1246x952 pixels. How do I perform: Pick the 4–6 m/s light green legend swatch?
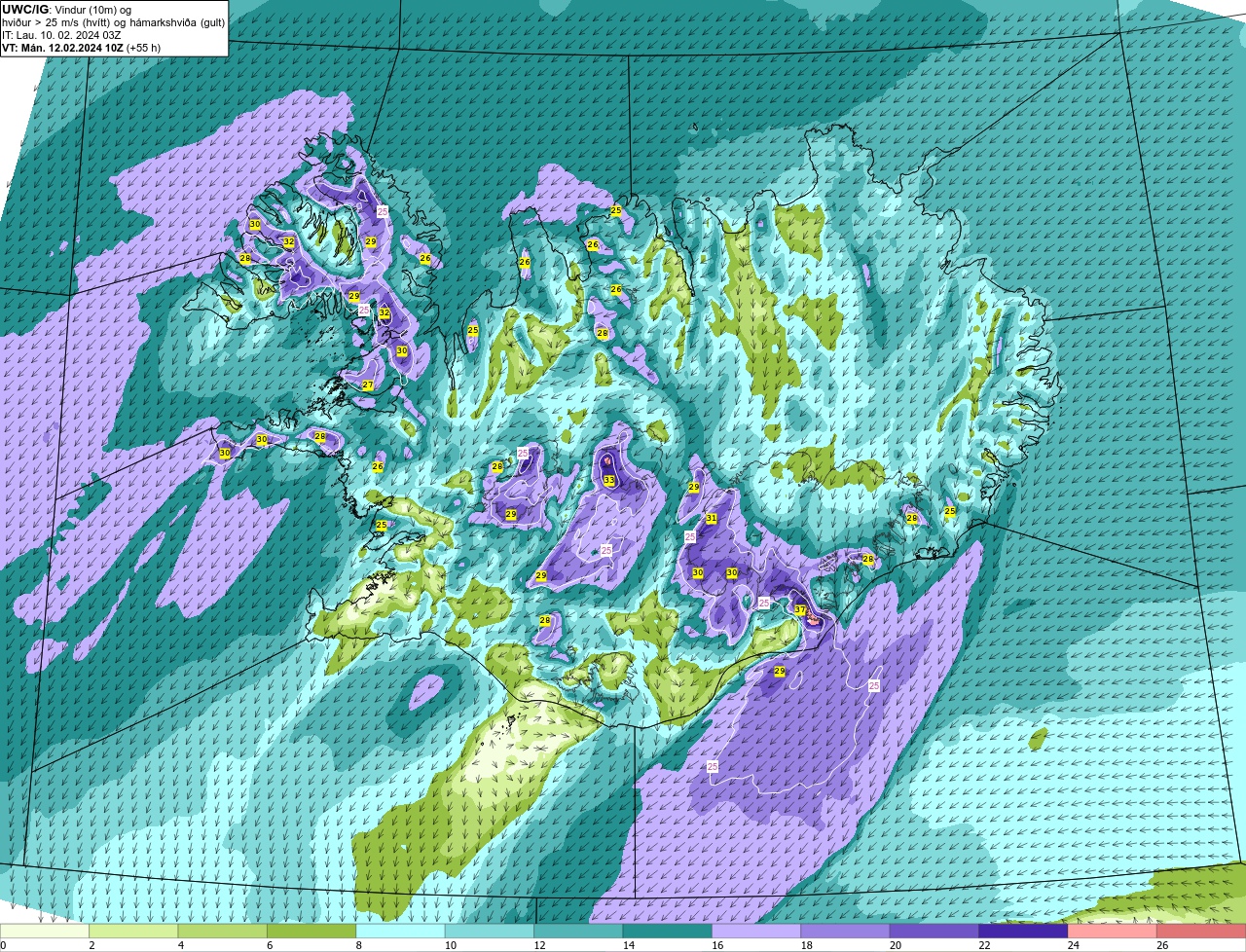[223, 931]
